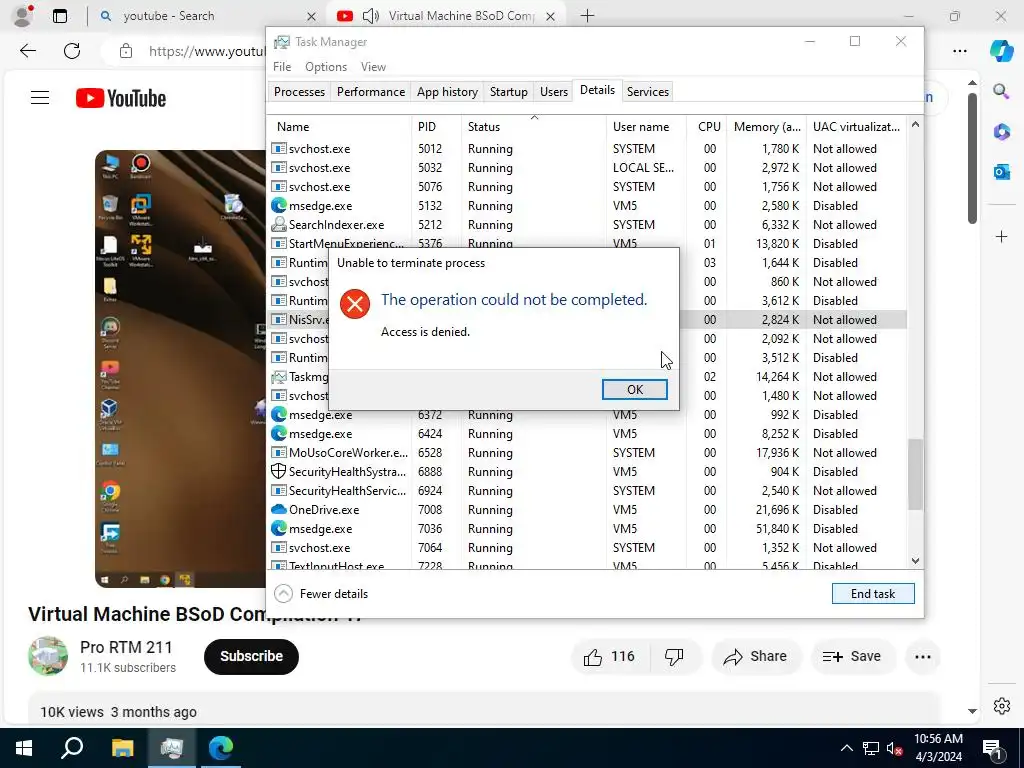Open Edge sidebar settings gear
Viewport: 1024px width, 768px height.
(1001, 706)
